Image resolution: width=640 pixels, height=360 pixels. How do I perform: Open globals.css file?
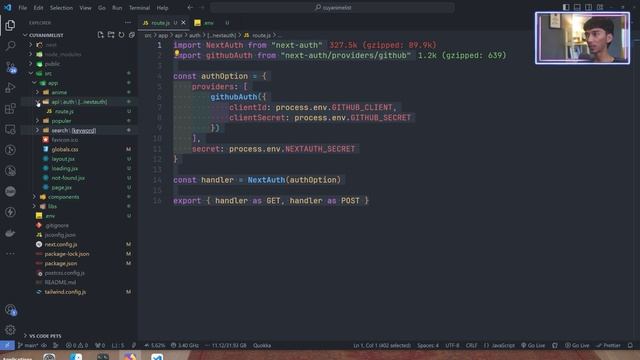pos(65,149)
